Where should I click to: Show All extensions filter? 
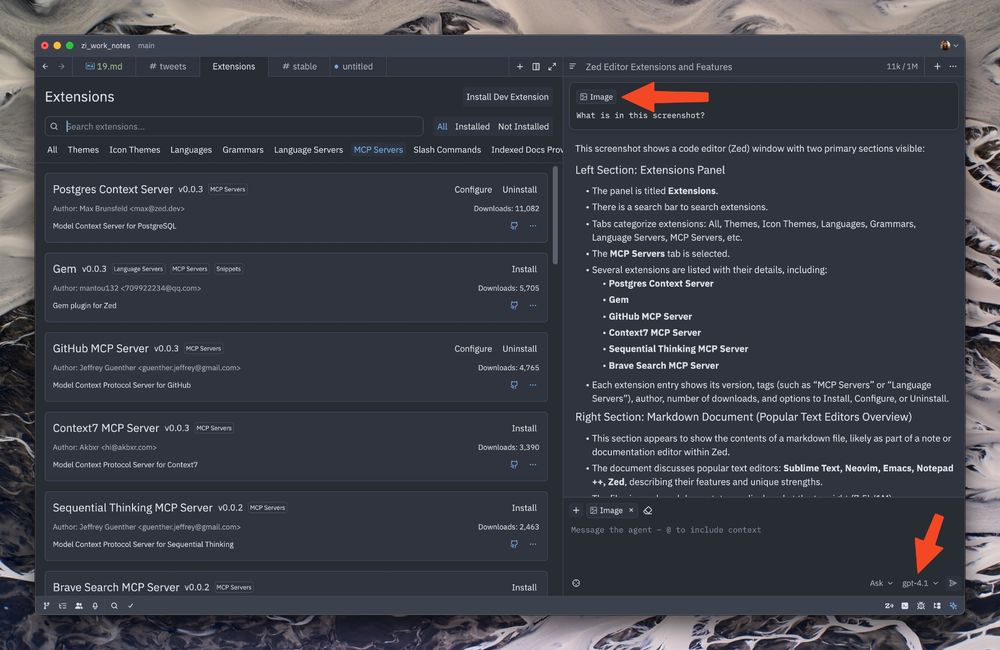[442, 126]
